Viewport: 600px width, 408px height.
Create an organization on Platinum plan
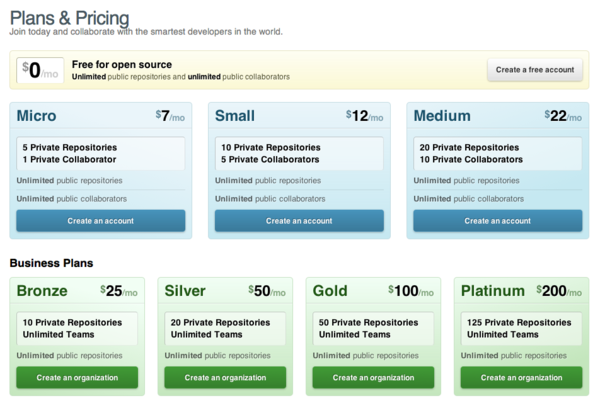(521, 378)
